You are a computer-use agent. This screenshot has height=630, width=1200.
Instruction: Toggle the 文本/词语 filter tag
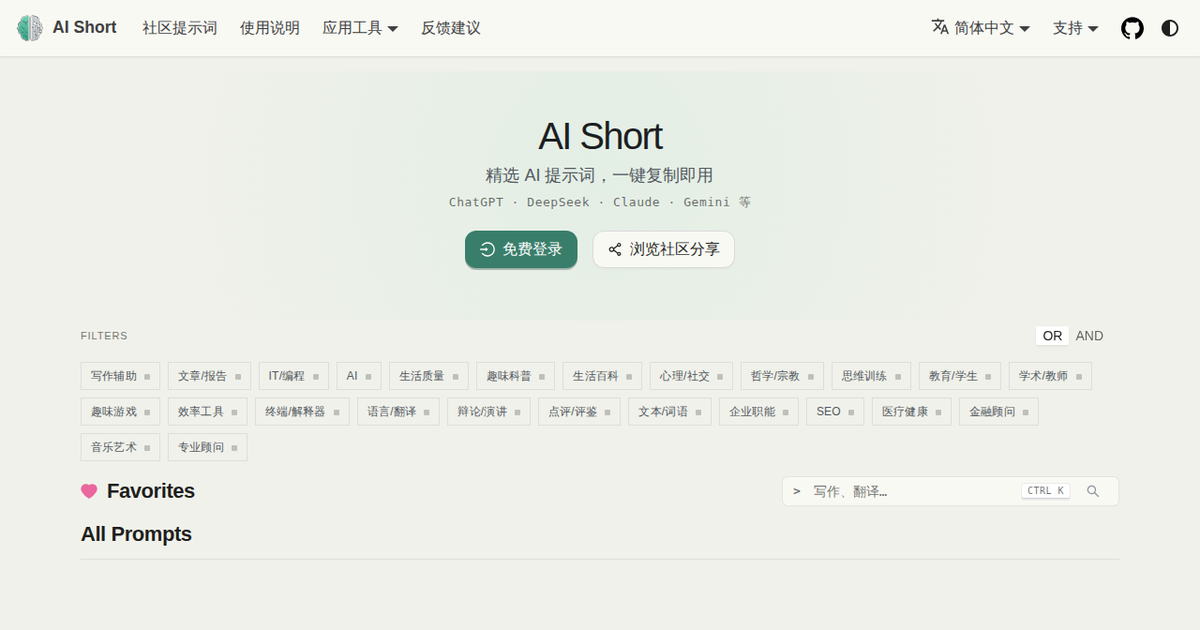[x=670, y=411]
